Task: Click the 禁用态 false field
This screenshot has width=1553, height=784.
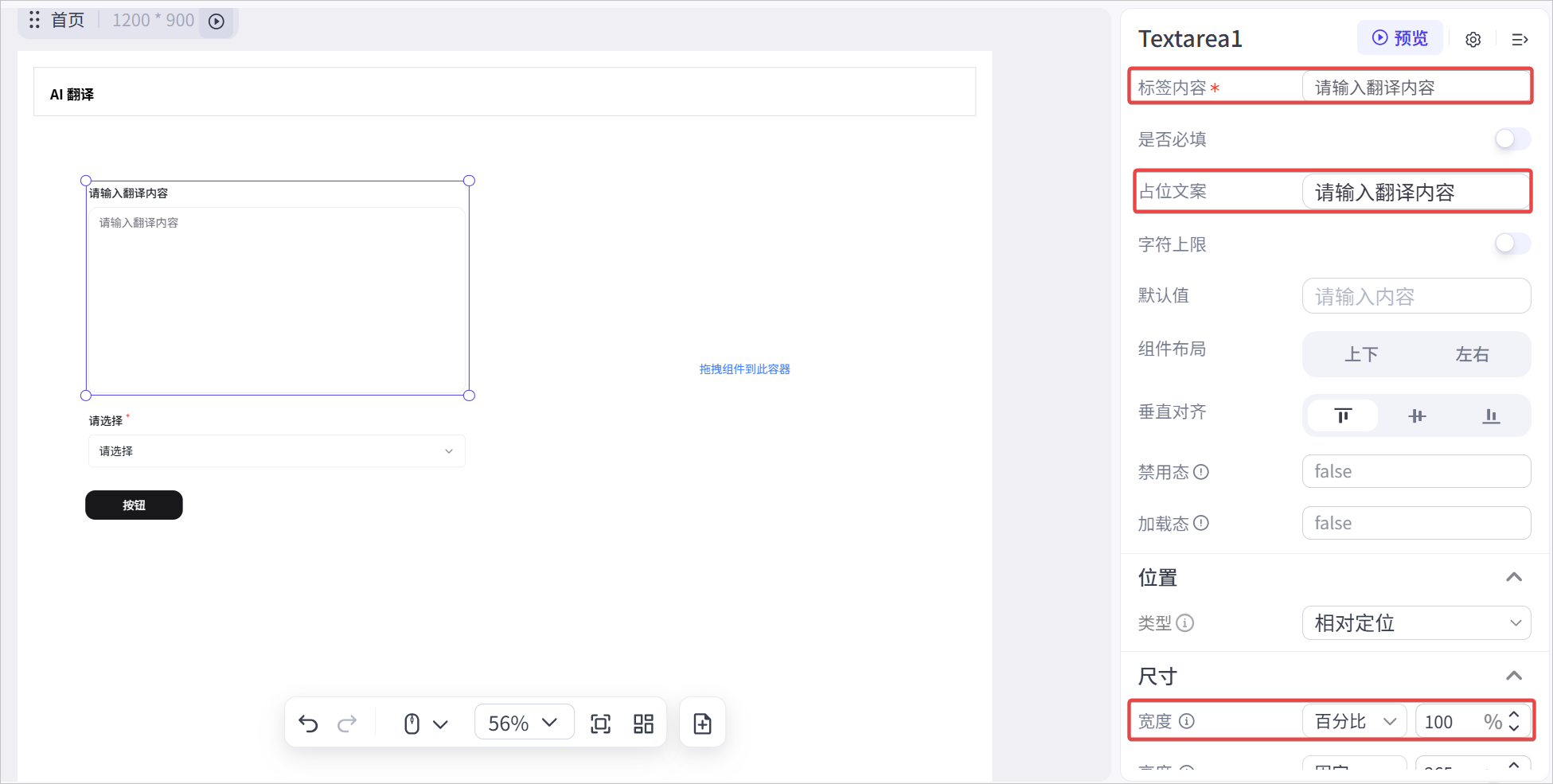Action: (x=1417, y=471)
